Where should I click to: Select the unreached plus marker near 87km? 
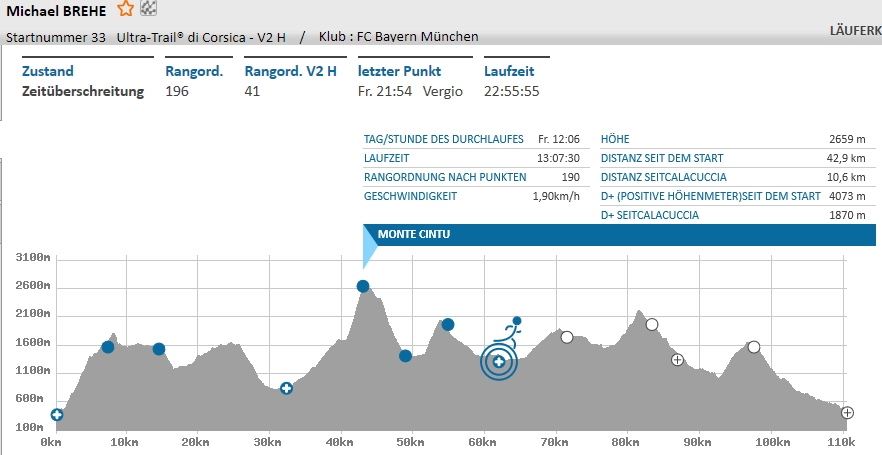pos(677,359)
